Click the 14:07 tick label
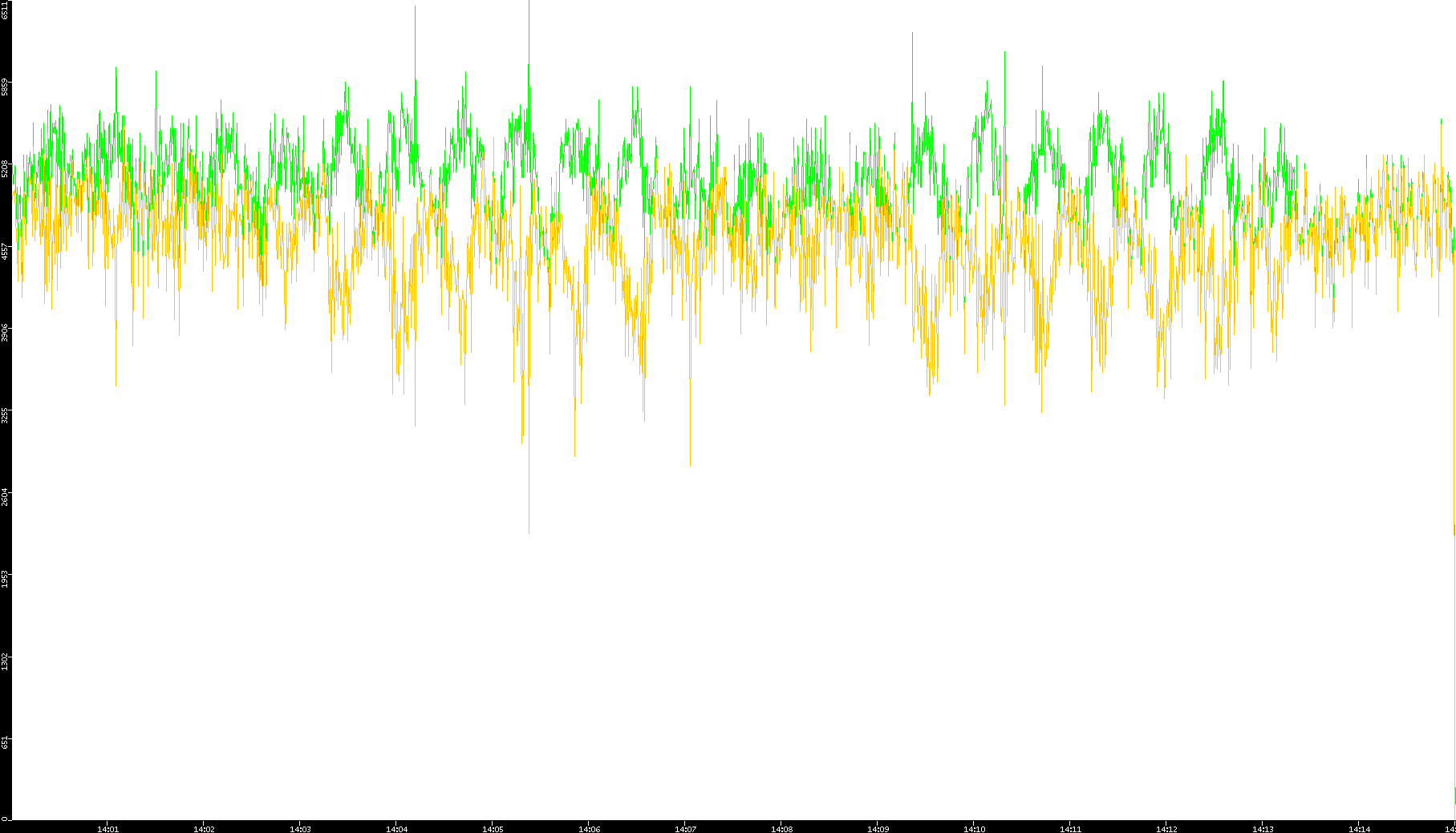1456x833 pixels. pos(685,829)
